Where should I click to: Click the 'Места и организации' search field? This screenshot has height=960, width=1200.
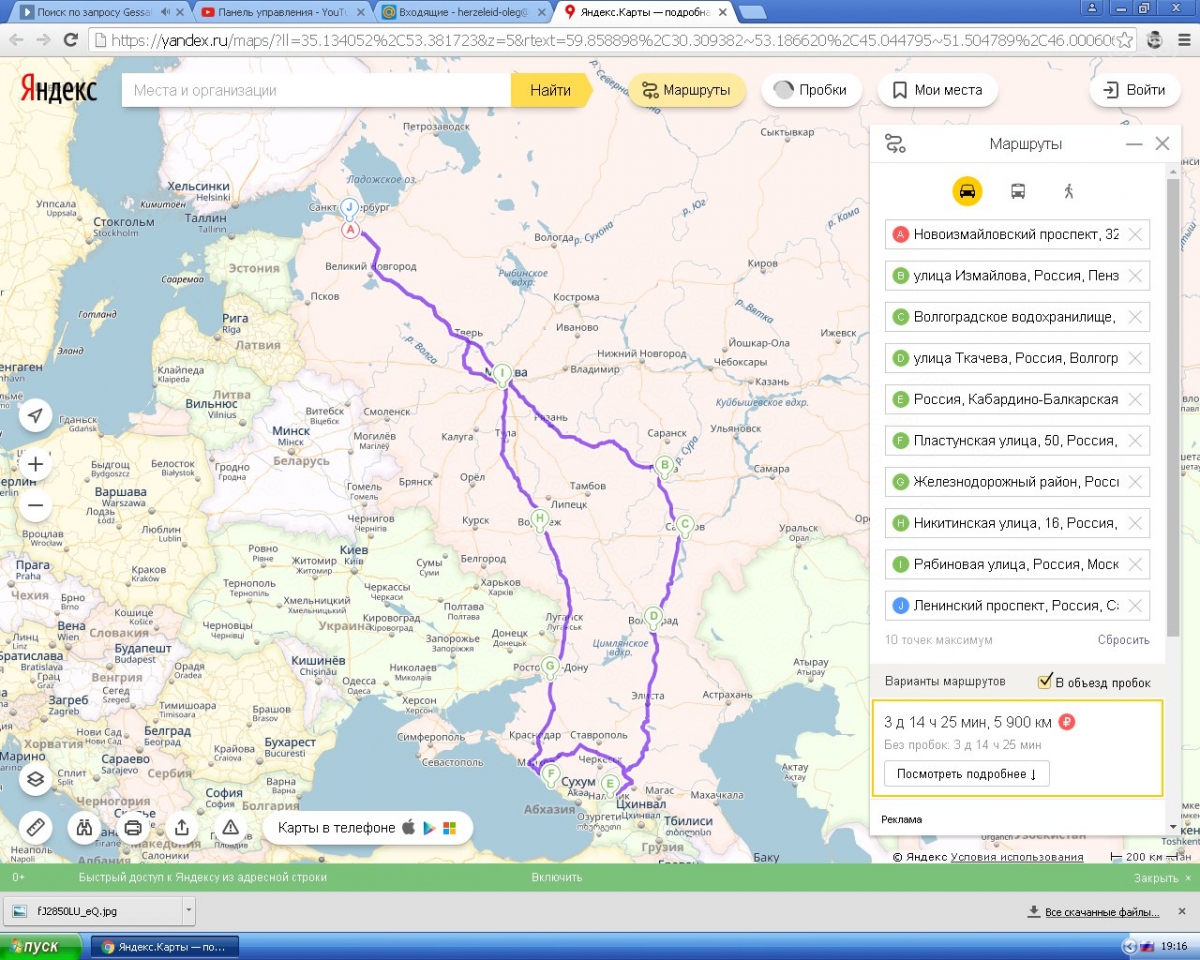point(316,90)
